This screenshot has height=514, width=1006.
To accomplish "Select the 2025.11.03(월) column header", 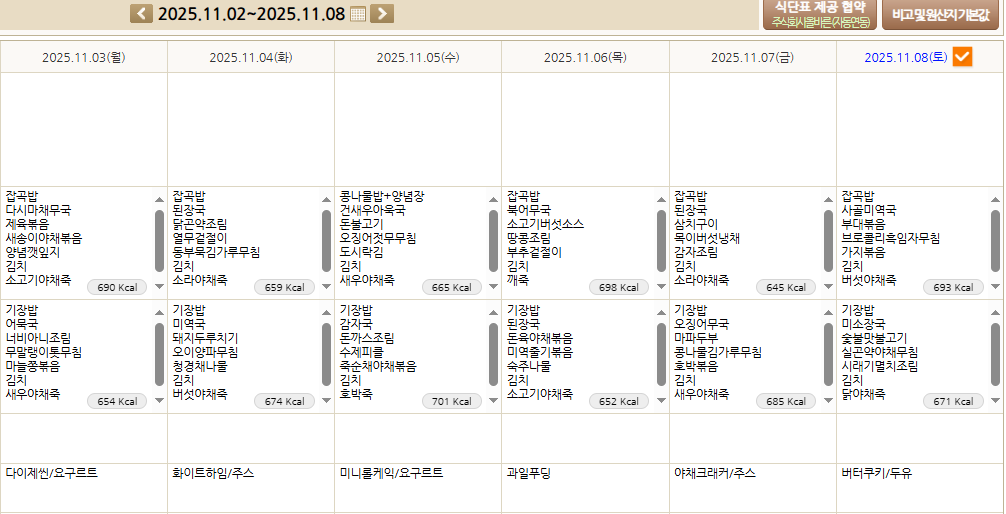I will (x=83, y=58).
